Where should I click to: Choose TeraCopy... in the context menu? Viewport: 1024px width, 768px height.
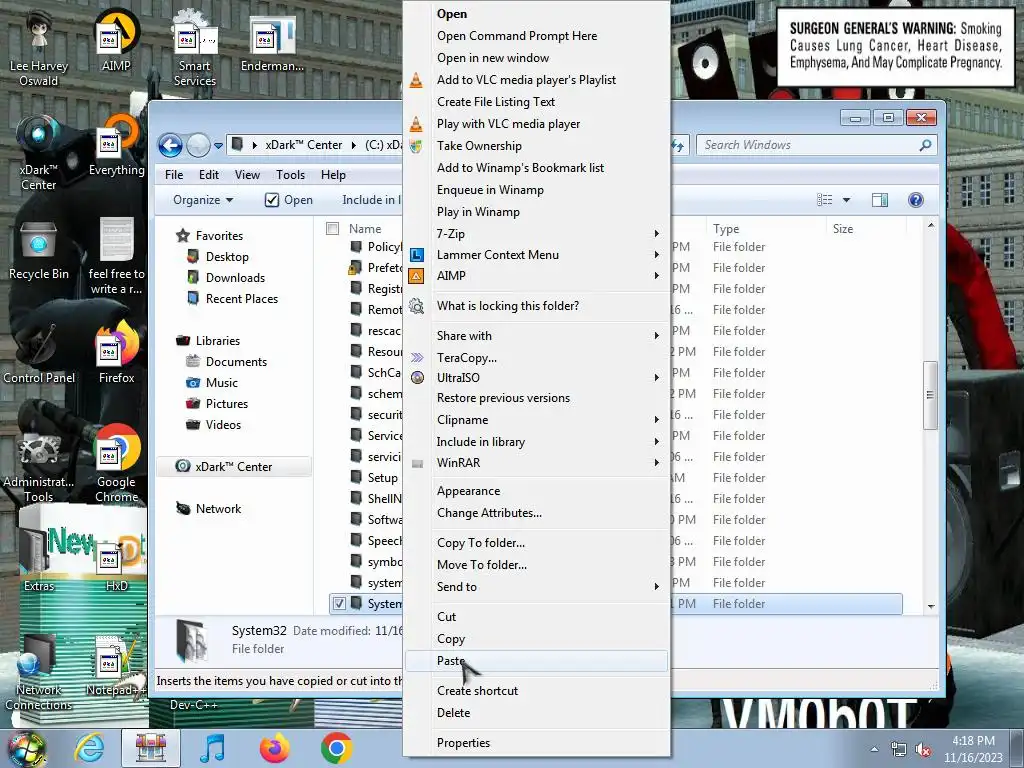536,357
